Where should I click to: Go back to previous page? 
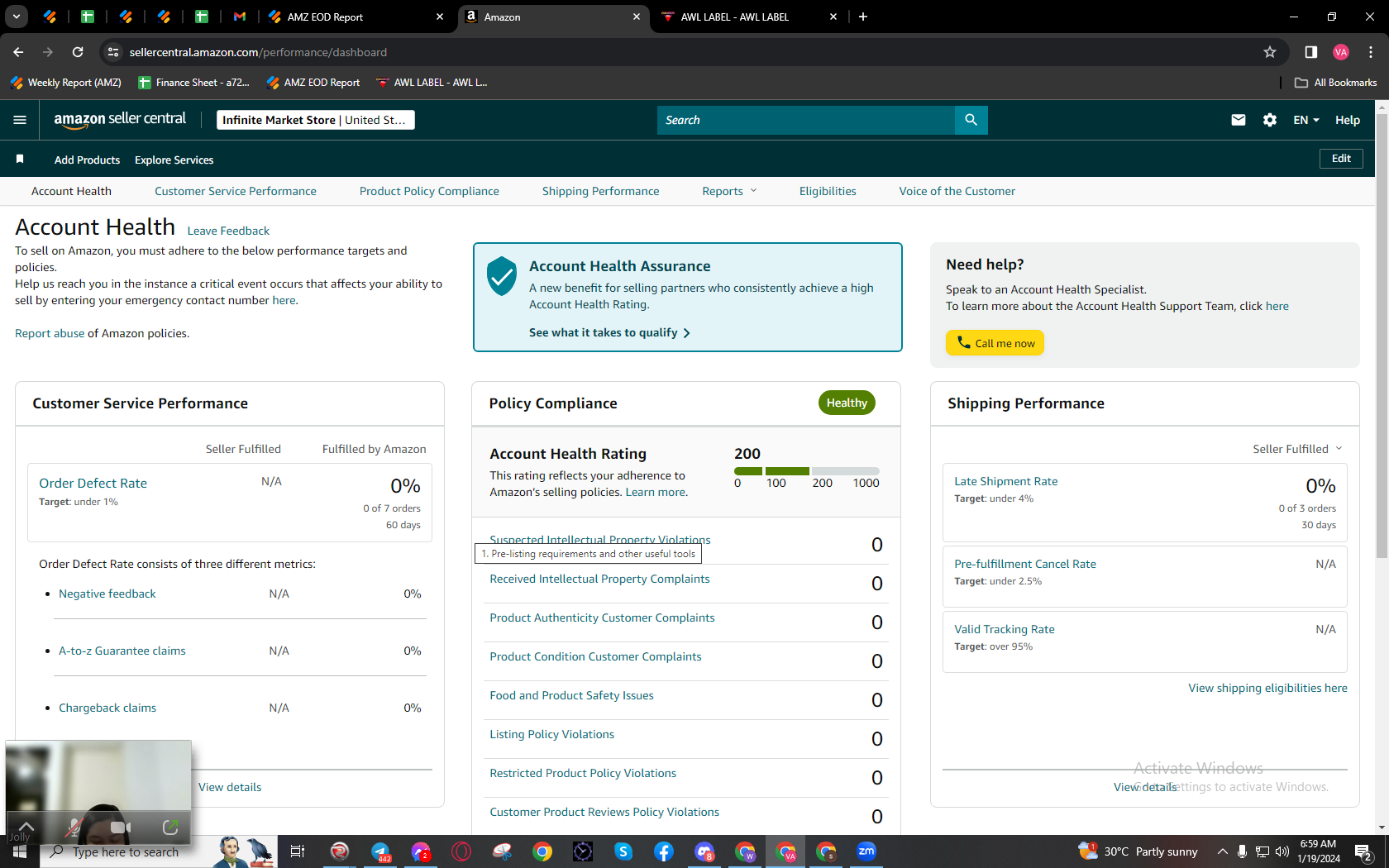coord(18,52)
